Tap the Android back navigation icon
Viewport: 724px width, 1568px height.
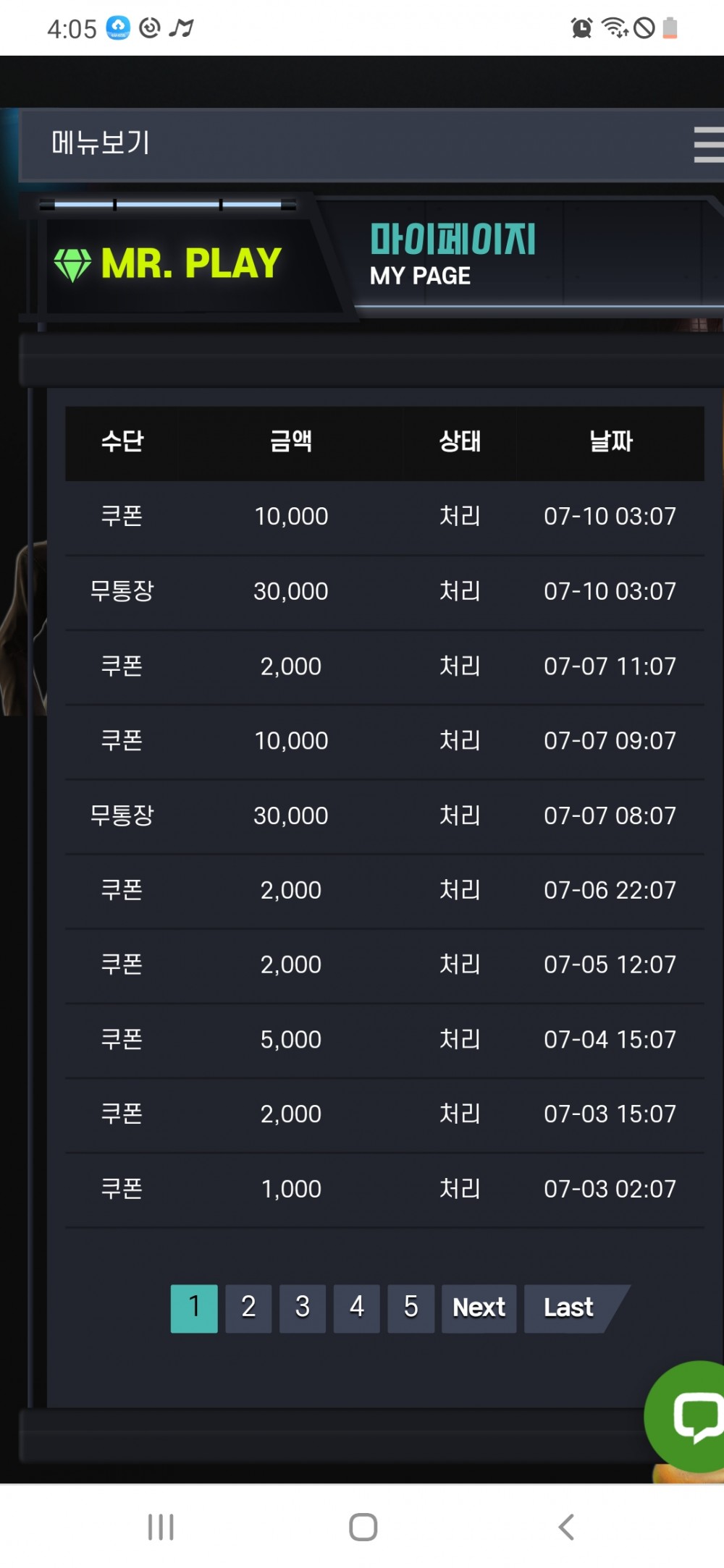point(566,1527)
